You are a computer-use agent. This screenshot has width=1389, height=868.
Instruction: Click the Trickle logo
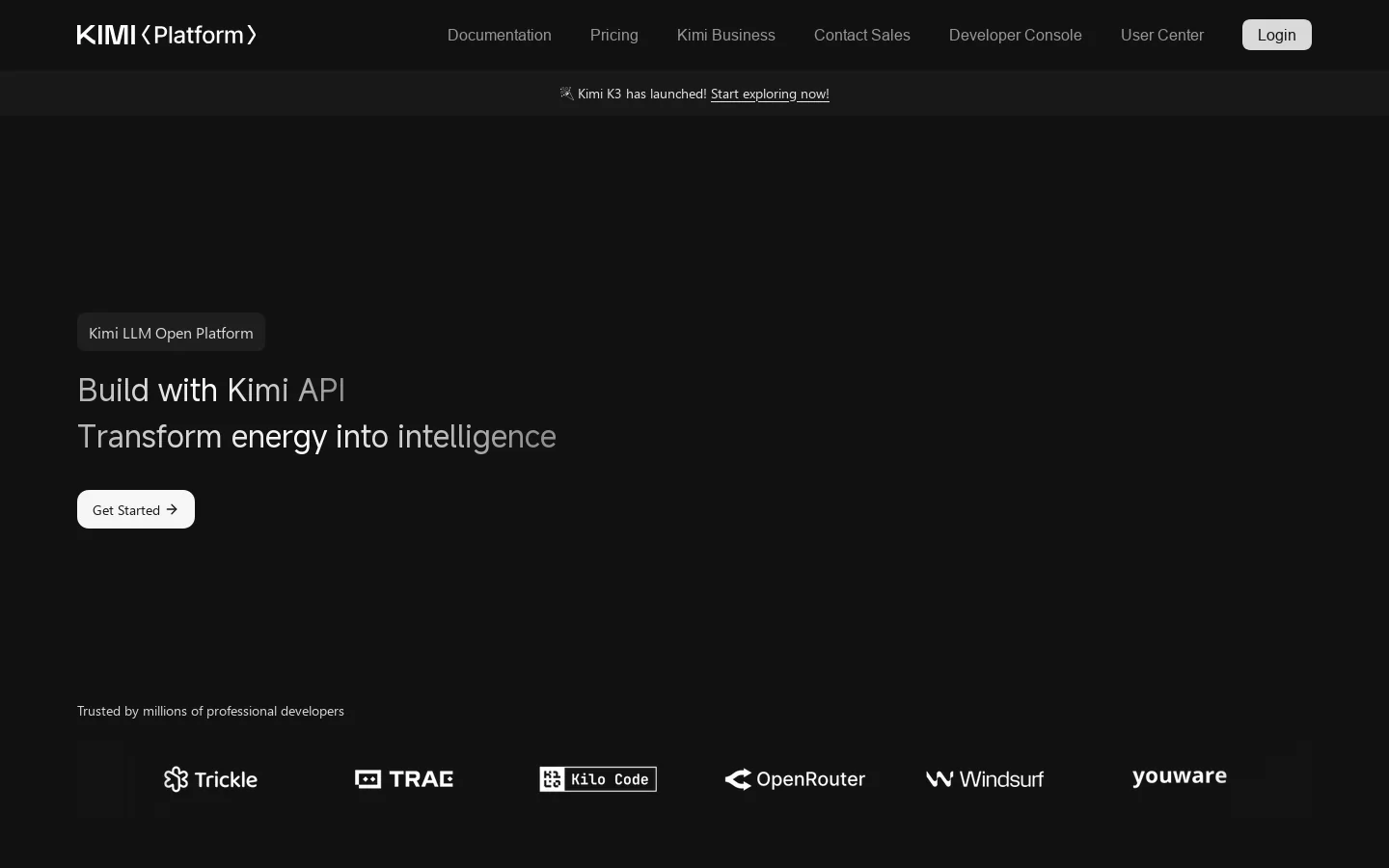click(x=210, y=779)
